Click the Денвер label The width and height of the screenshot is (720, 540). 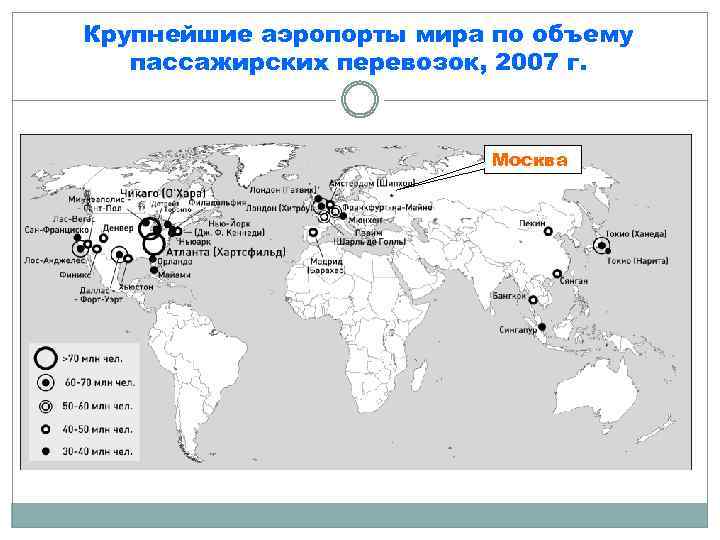[x=118, y=228]
